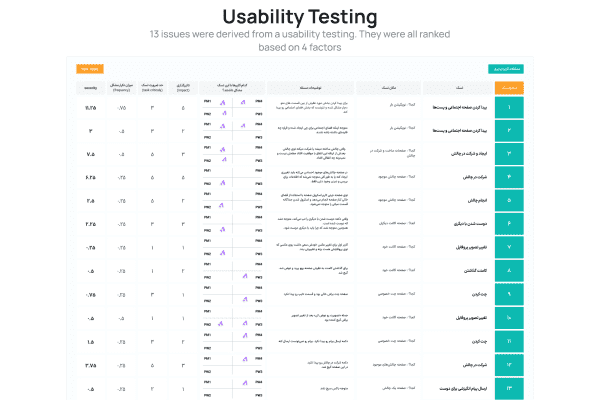600x400 pixels.
Task: Select the PM2 persona marker in issue row 6
Action: click(223, 229)
